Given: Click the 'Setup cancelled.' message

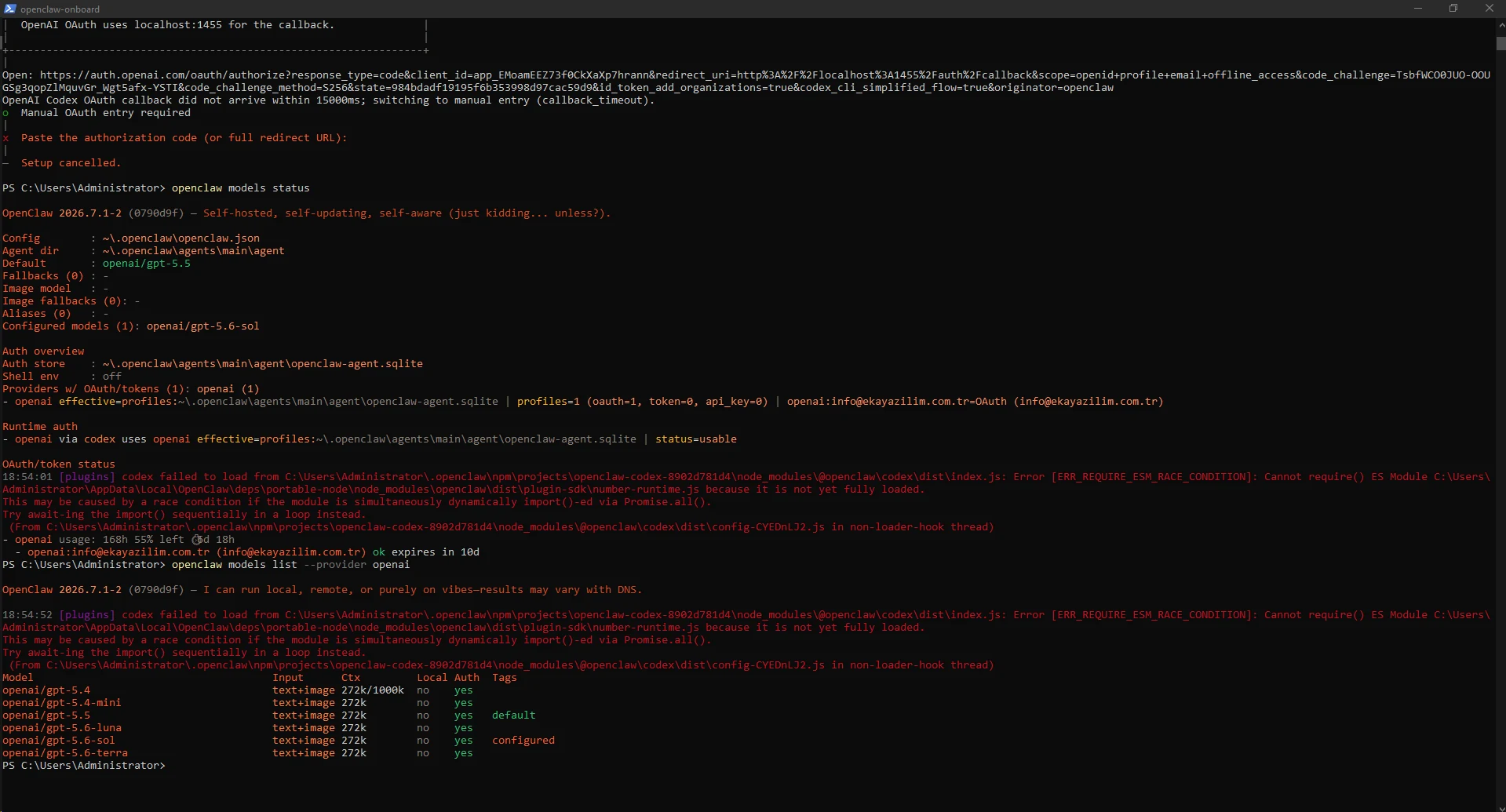Looking at the screenshot, I should point(71,163).
